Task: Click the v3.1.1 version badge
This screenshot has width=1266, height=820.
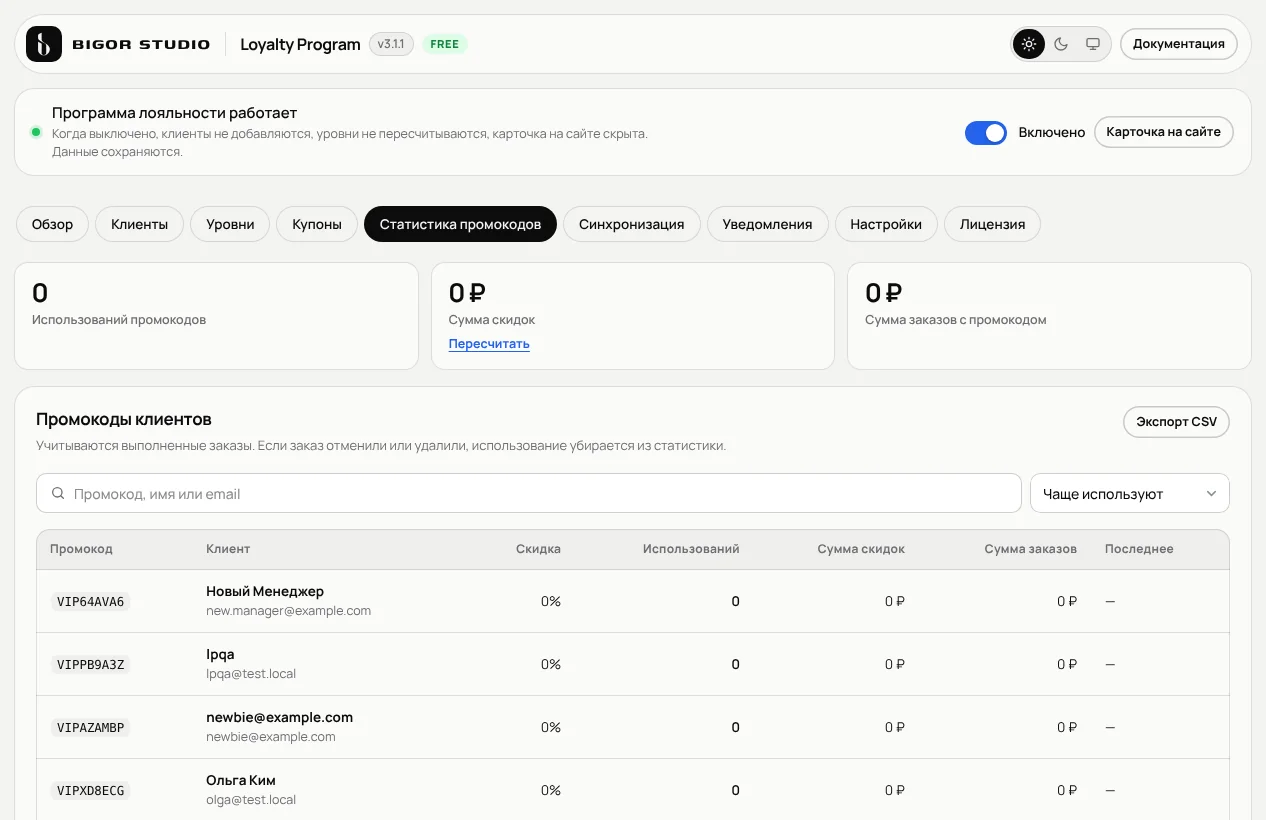Action: 391,44
